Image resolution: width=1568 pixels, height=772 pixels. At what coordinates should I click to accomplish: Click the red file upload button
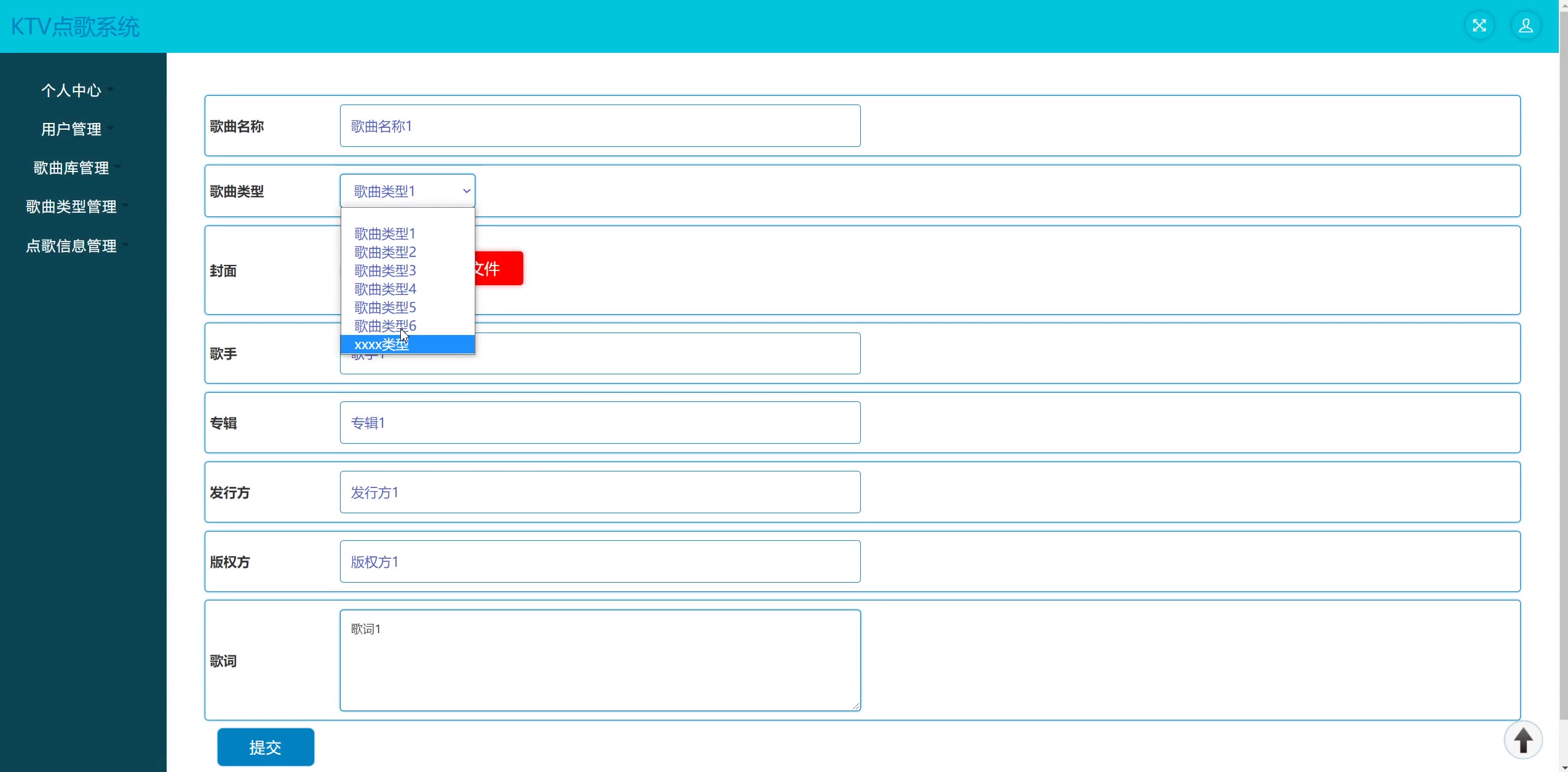point(499,269)
